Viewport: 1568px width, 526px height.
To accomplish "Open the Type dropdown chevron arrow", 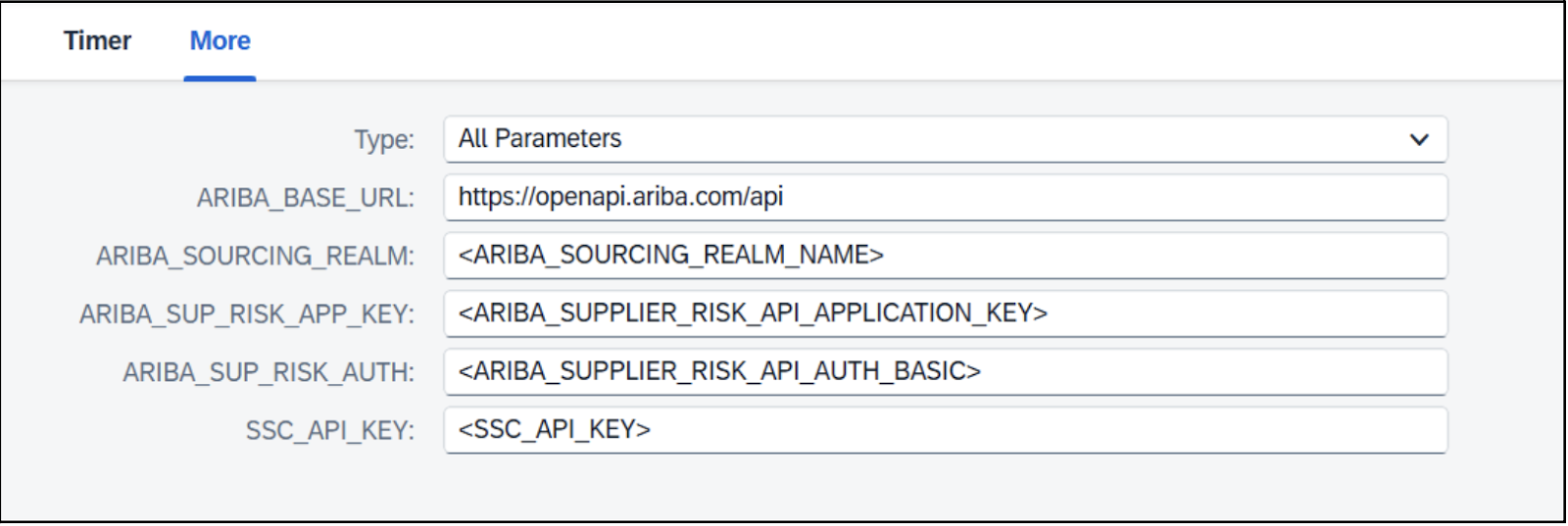I will click(1418, 139).
